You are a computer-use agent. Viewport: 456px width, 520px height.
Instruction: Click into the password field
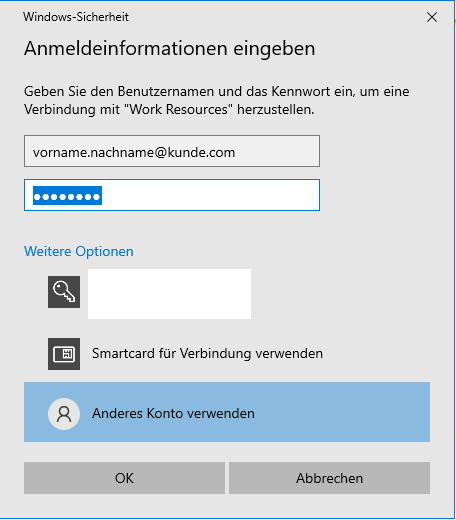(x=172, y=195)
